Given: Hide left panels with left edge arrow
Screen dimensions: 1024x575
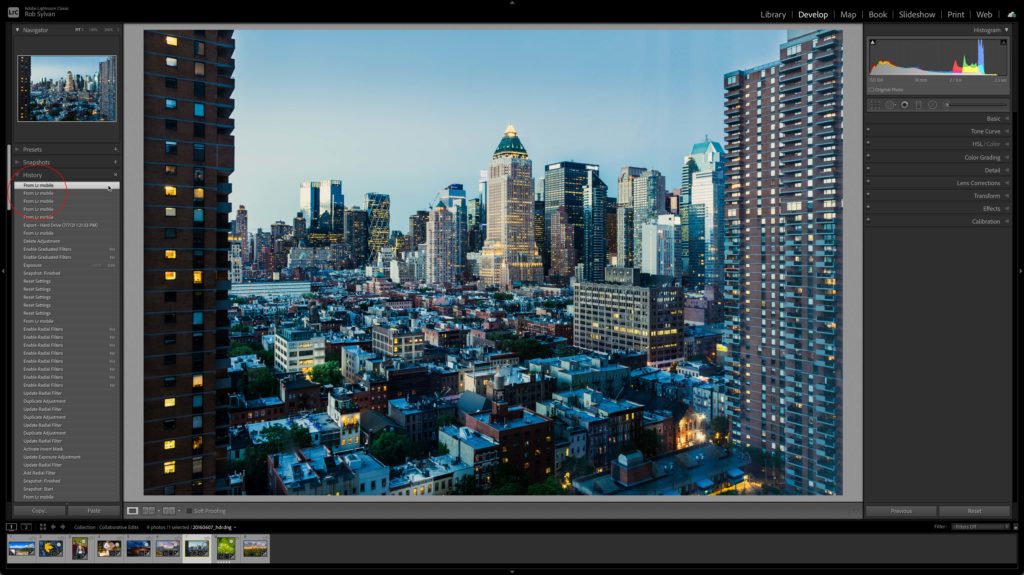Looking at the screenshot, I should (3, 271).
